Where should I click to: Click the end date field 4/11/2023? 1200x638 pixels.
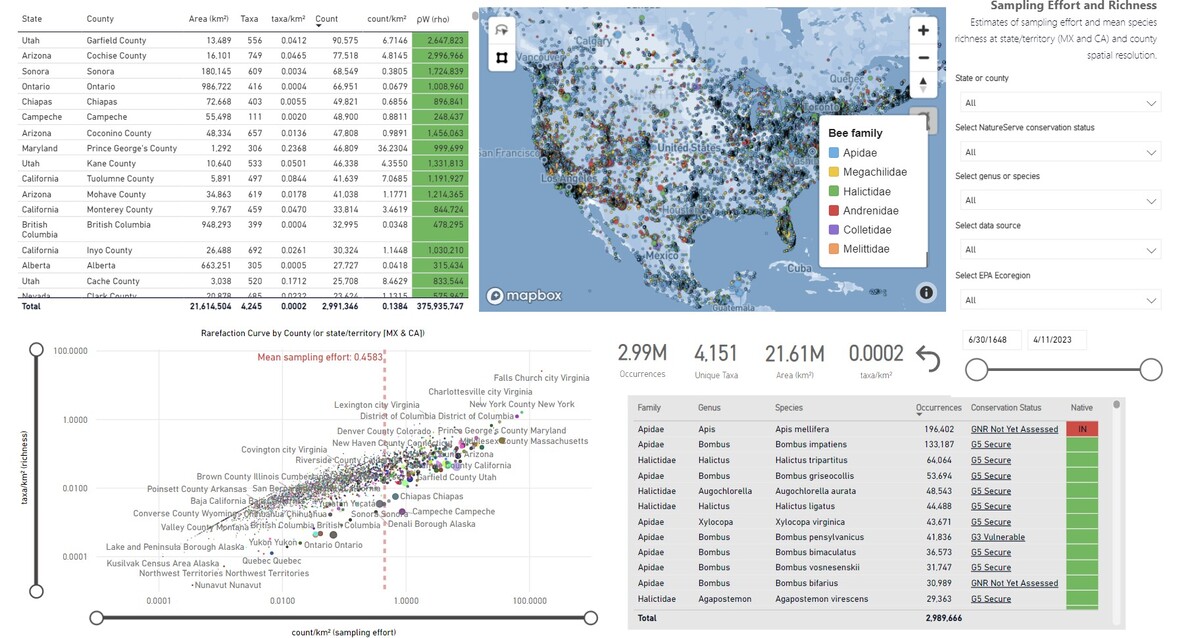tap(1056, 340)
